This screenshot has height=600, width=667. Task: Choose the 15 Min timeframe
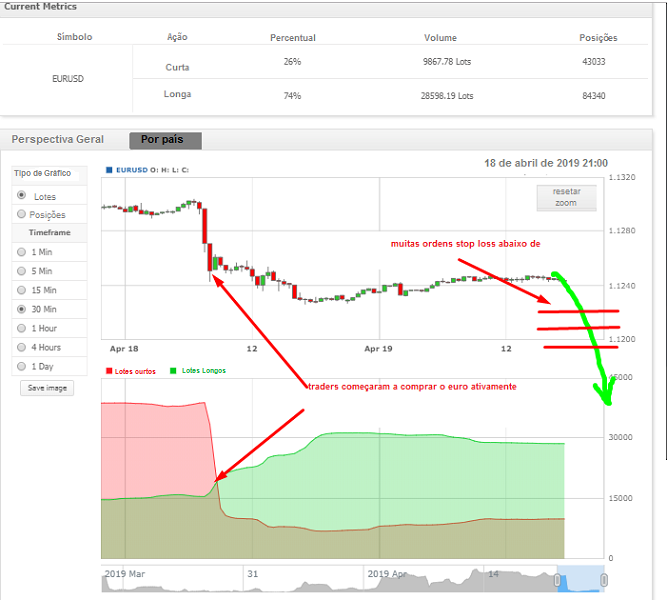22,290
